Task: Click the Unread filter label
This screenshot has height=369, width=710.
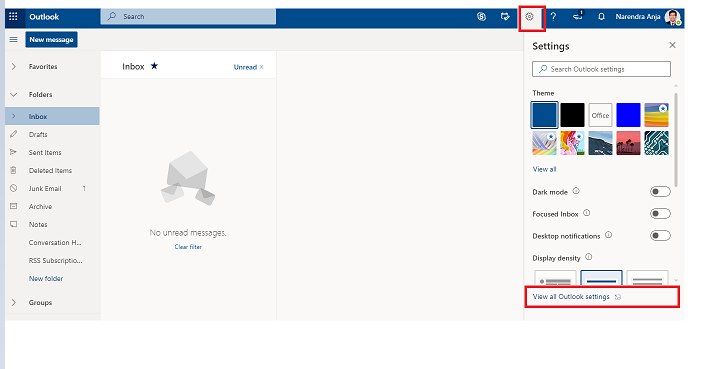Action: click(245, 67)
